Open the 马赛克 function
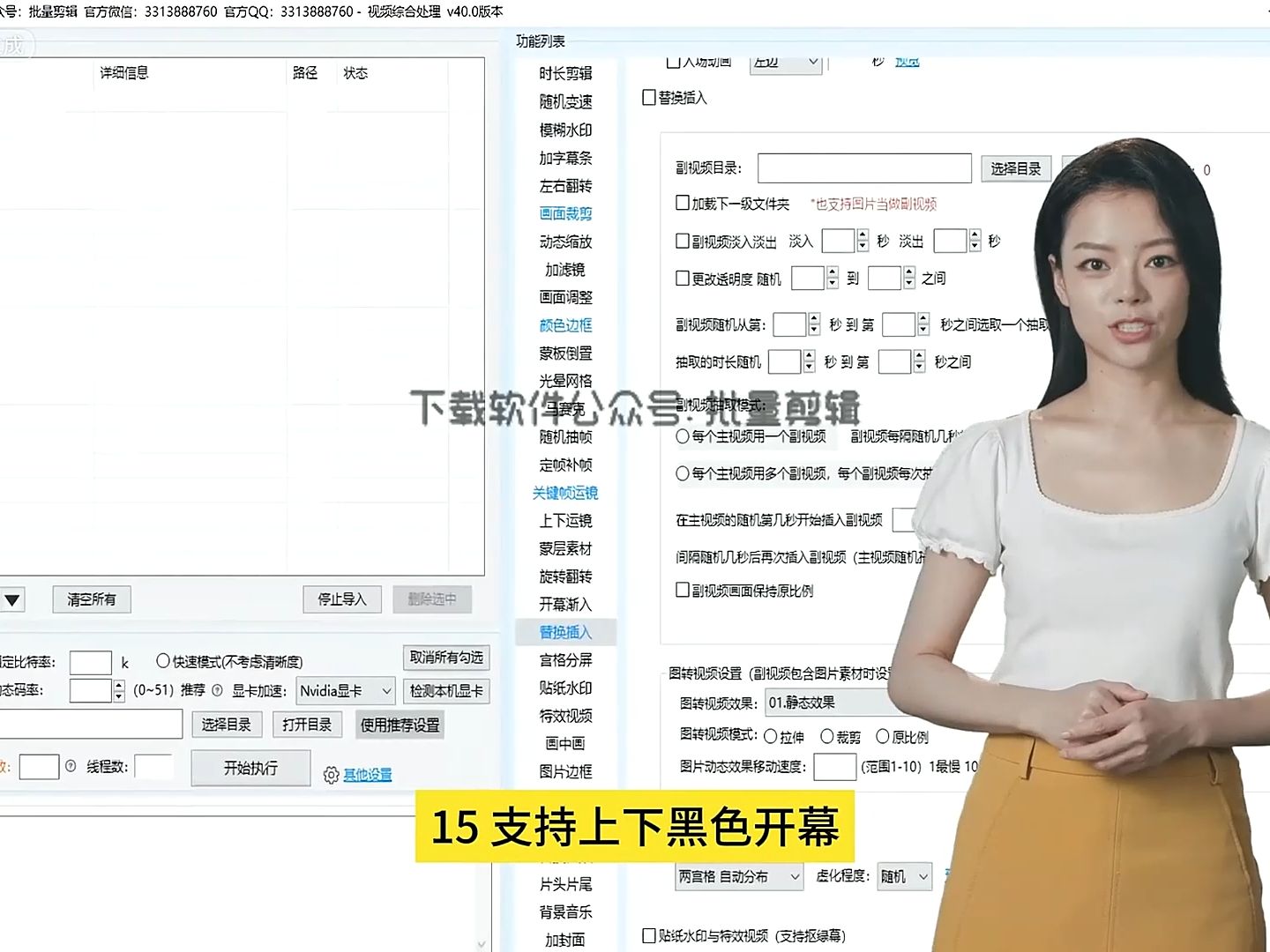Screen dimensions: 1270x952 564,409
